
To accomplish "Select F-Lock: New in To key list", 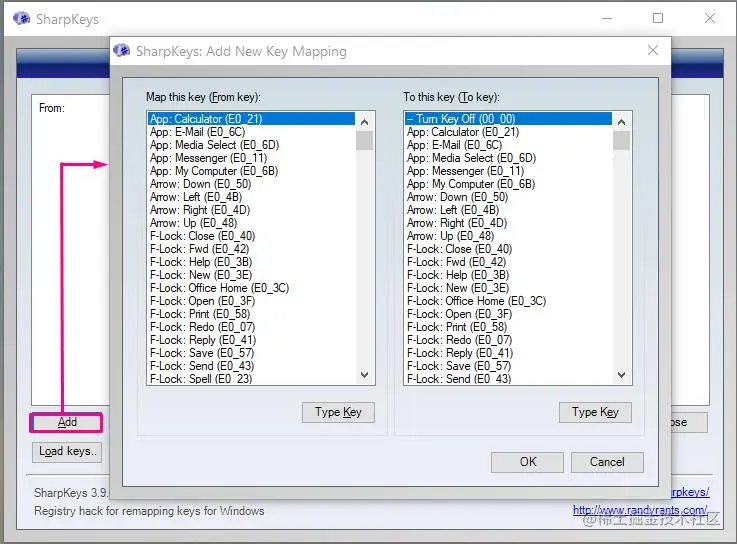I will 509,288.
